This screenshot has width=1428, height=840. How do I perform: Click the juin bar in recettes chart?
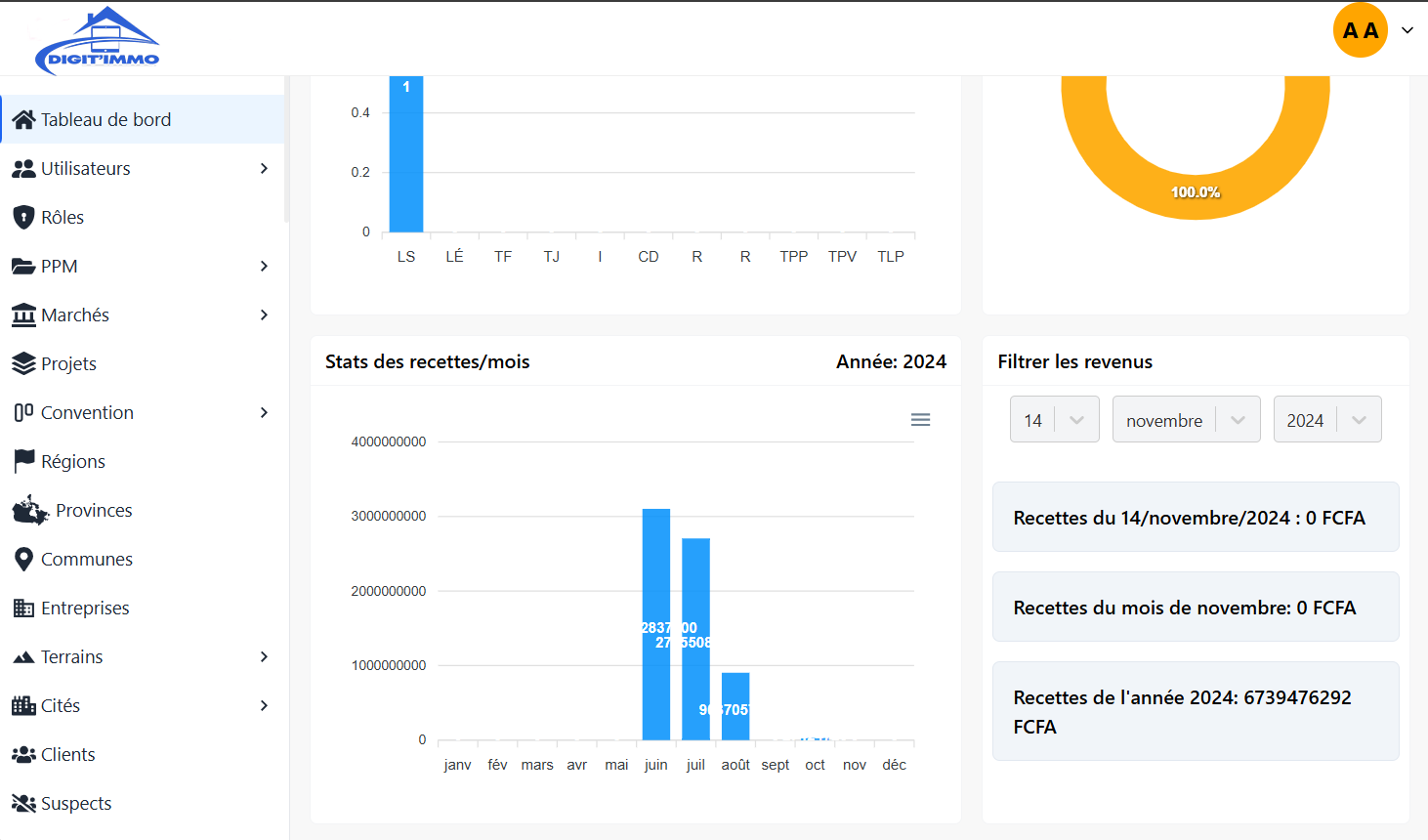[x=656, y=586]
